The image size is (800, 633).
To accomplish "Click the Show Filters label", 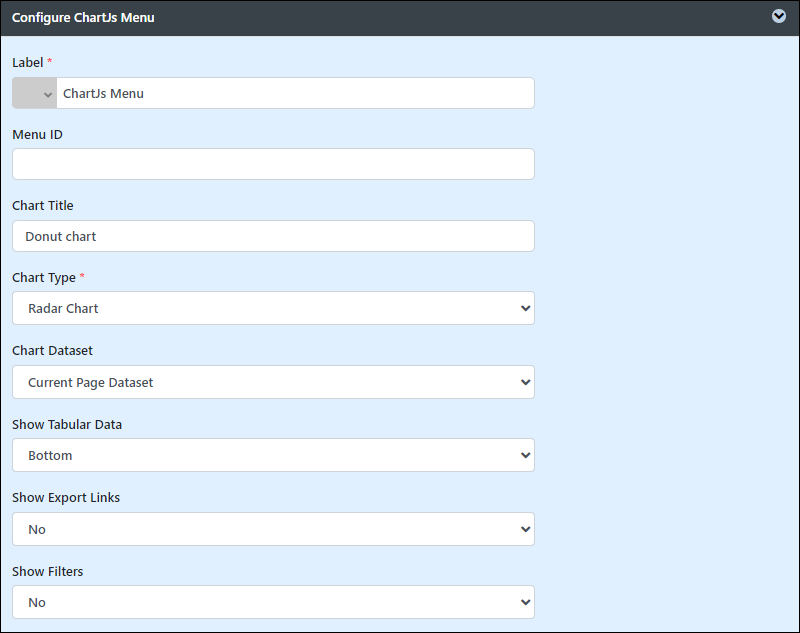I will tap(47, 571).
